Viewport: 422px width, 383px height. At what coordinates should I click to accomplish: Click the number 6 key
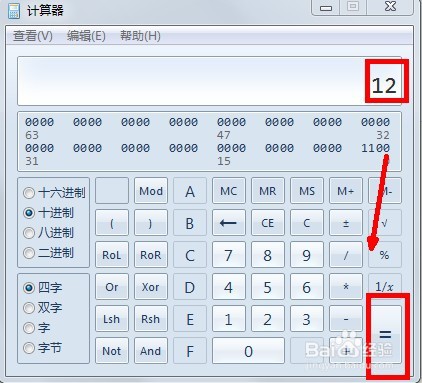click(x=307, y=287)
